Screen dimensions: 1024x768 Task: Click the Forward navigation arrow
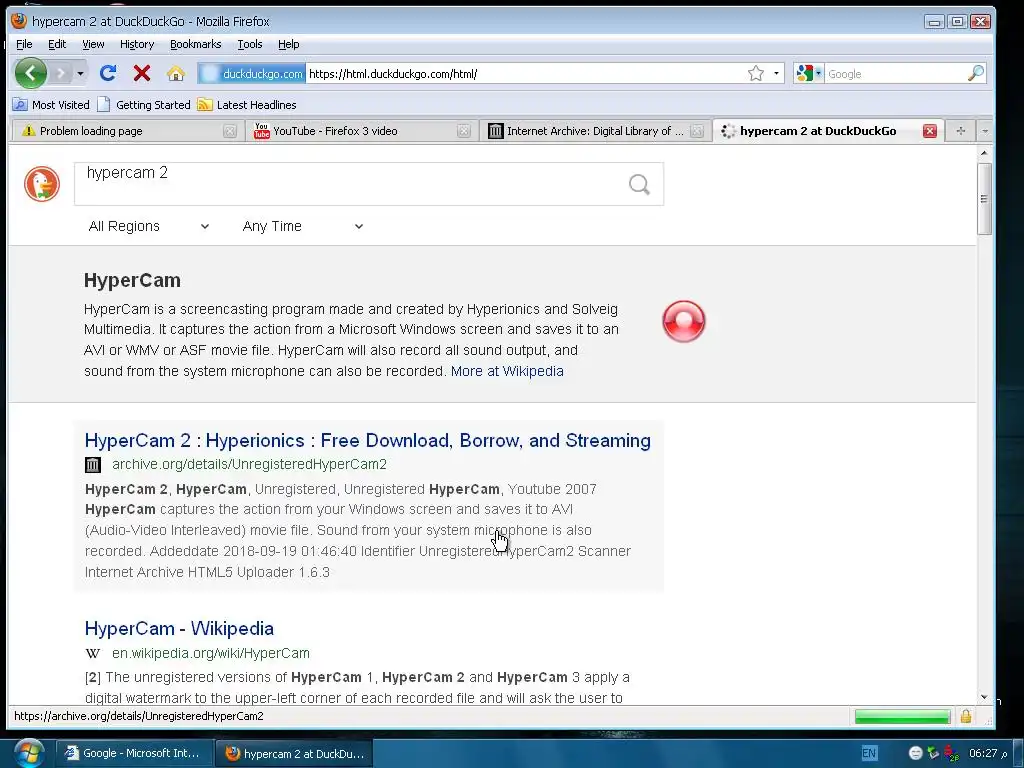click(x=61, y=74)
